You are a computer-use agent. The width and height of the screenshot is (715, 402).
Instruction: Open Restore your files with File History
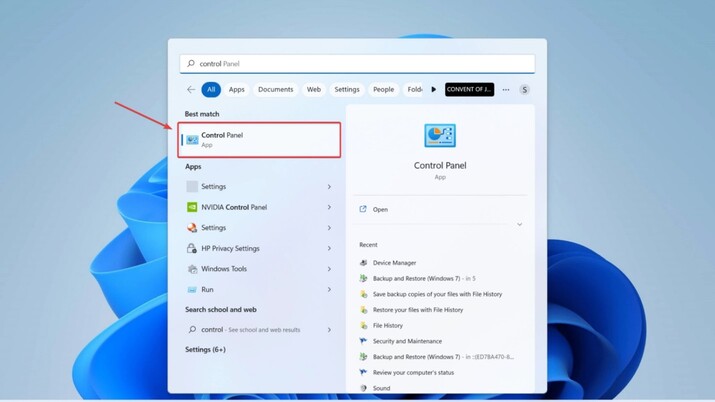point(418,309)
